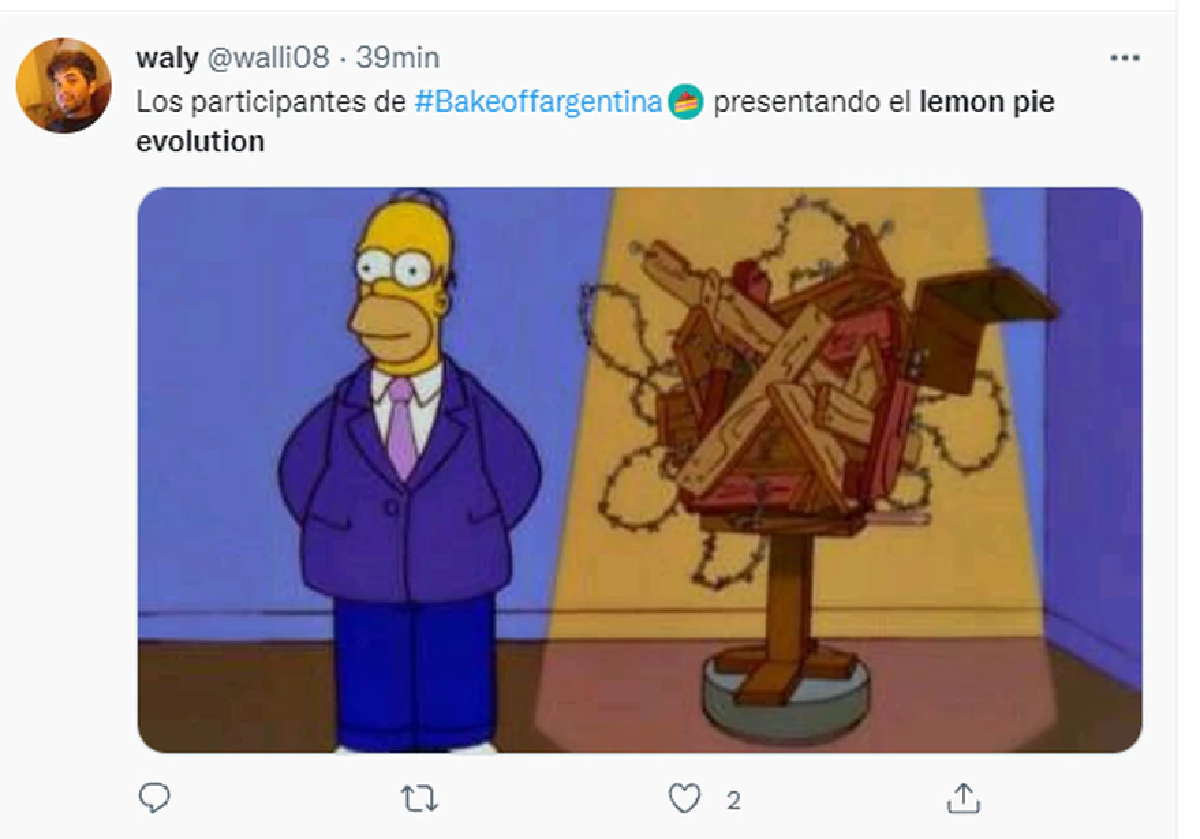Click the like count number 2
Image resolution: width=1200 pixels, height=839 pixels.
(x=733, y=800)
